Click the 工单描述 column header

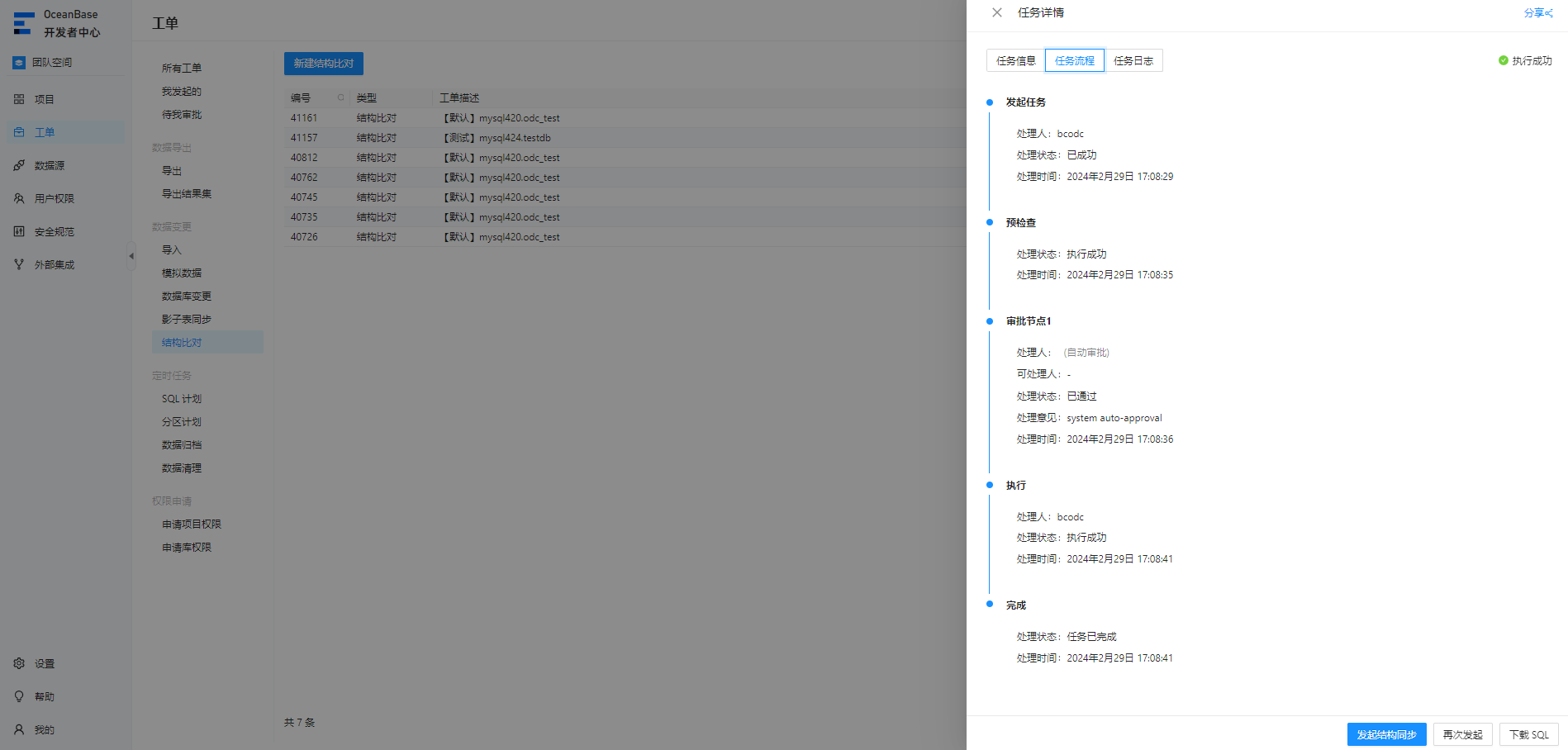459,97
